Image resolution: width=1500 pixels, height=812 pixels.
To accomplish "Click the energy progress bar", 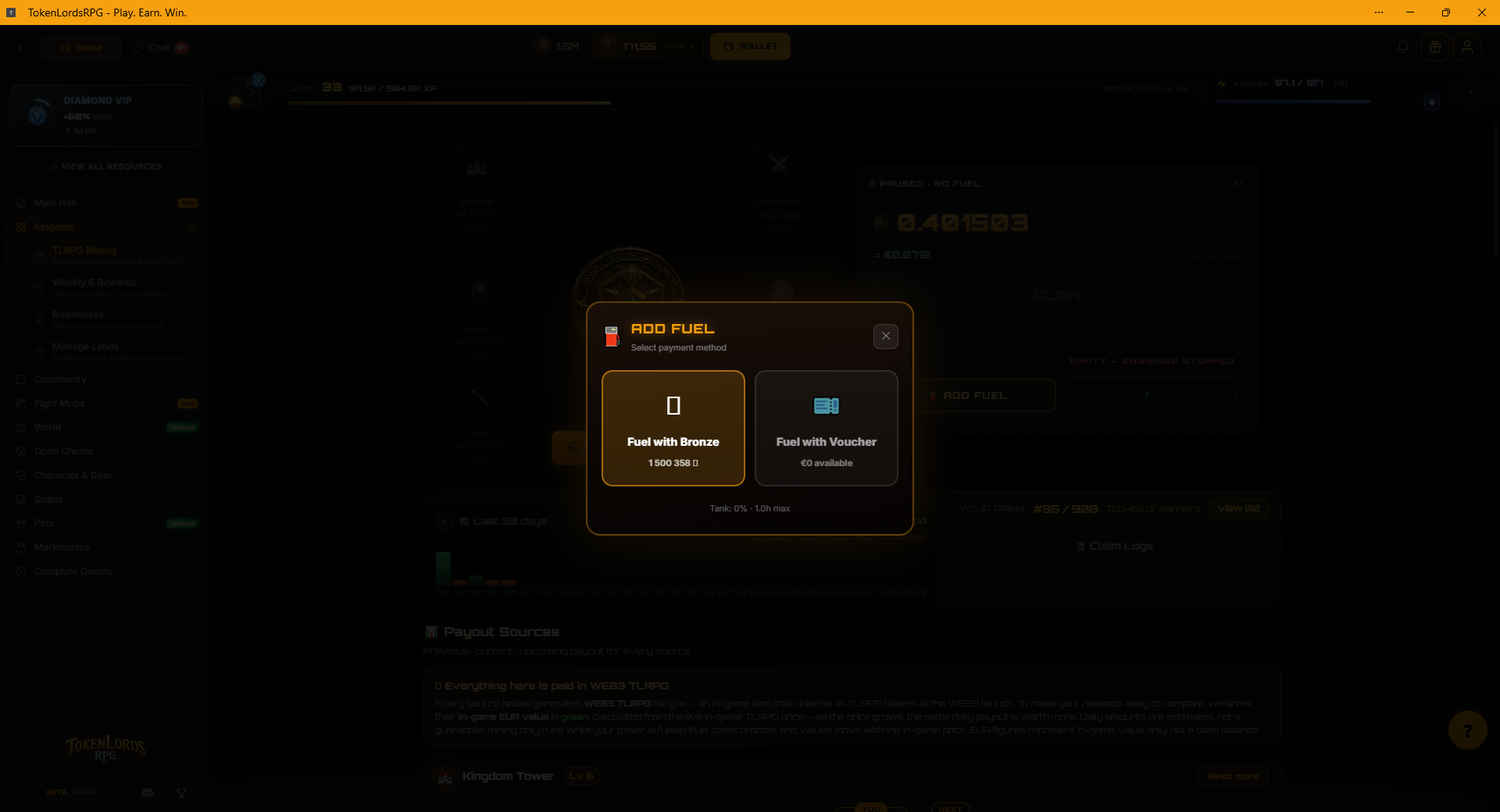I will click(1293, 101).
